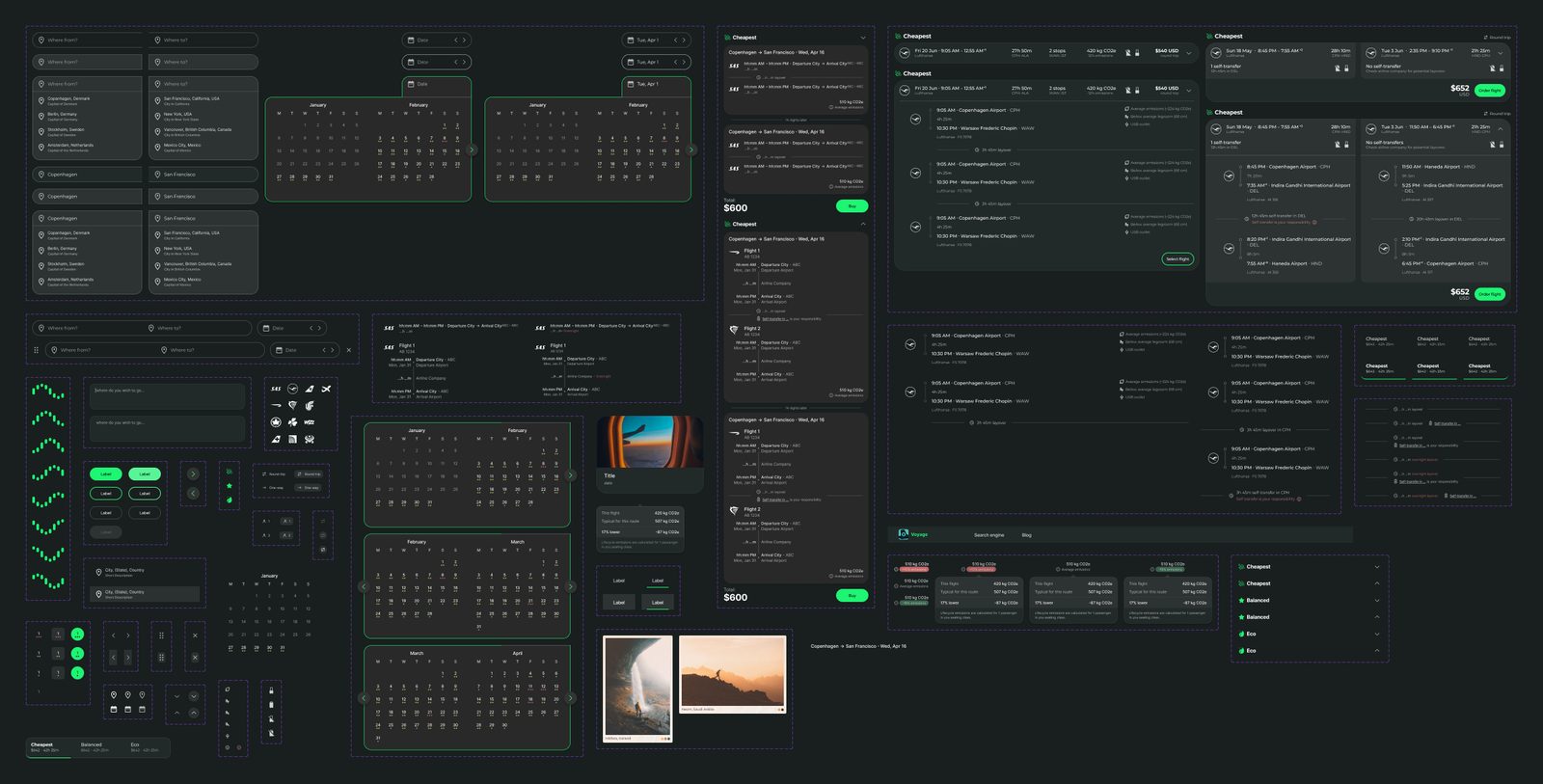
Task: Select the filled One way chip
Action: point(309,488)
